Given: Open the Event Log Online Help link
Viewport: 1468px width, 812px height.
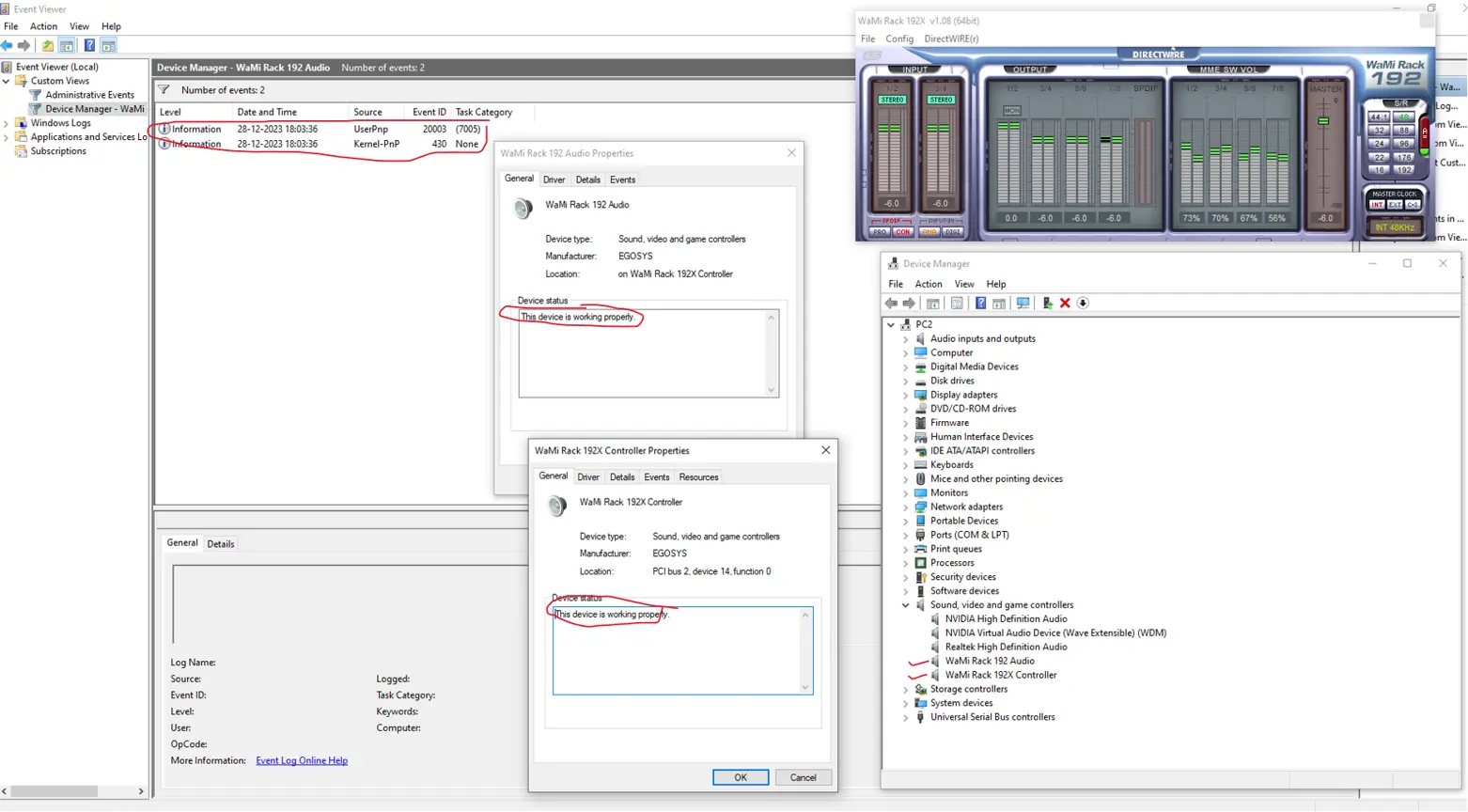Looking at the screenshot, I should 302,760.
